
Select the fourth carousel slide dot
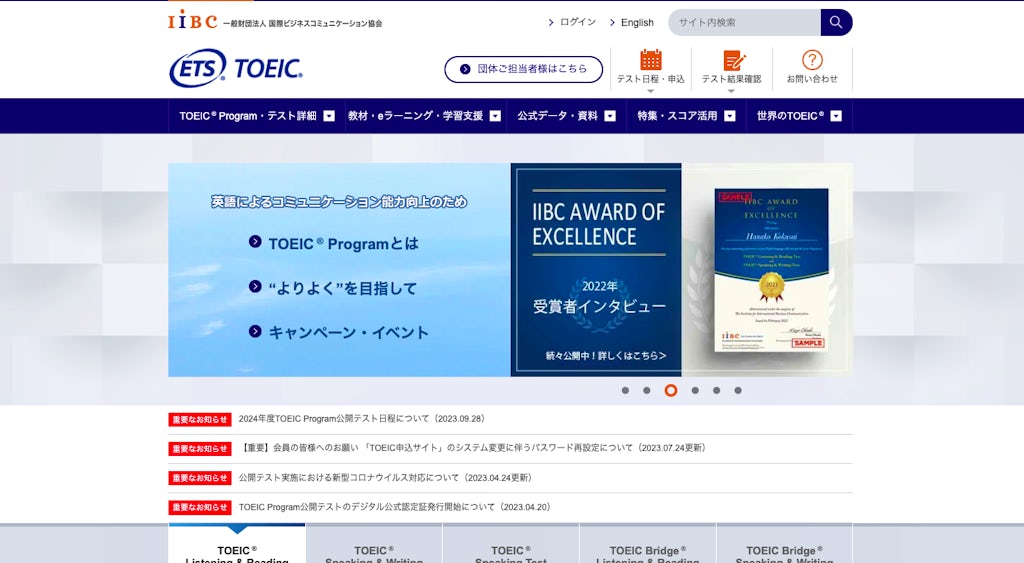695,391
